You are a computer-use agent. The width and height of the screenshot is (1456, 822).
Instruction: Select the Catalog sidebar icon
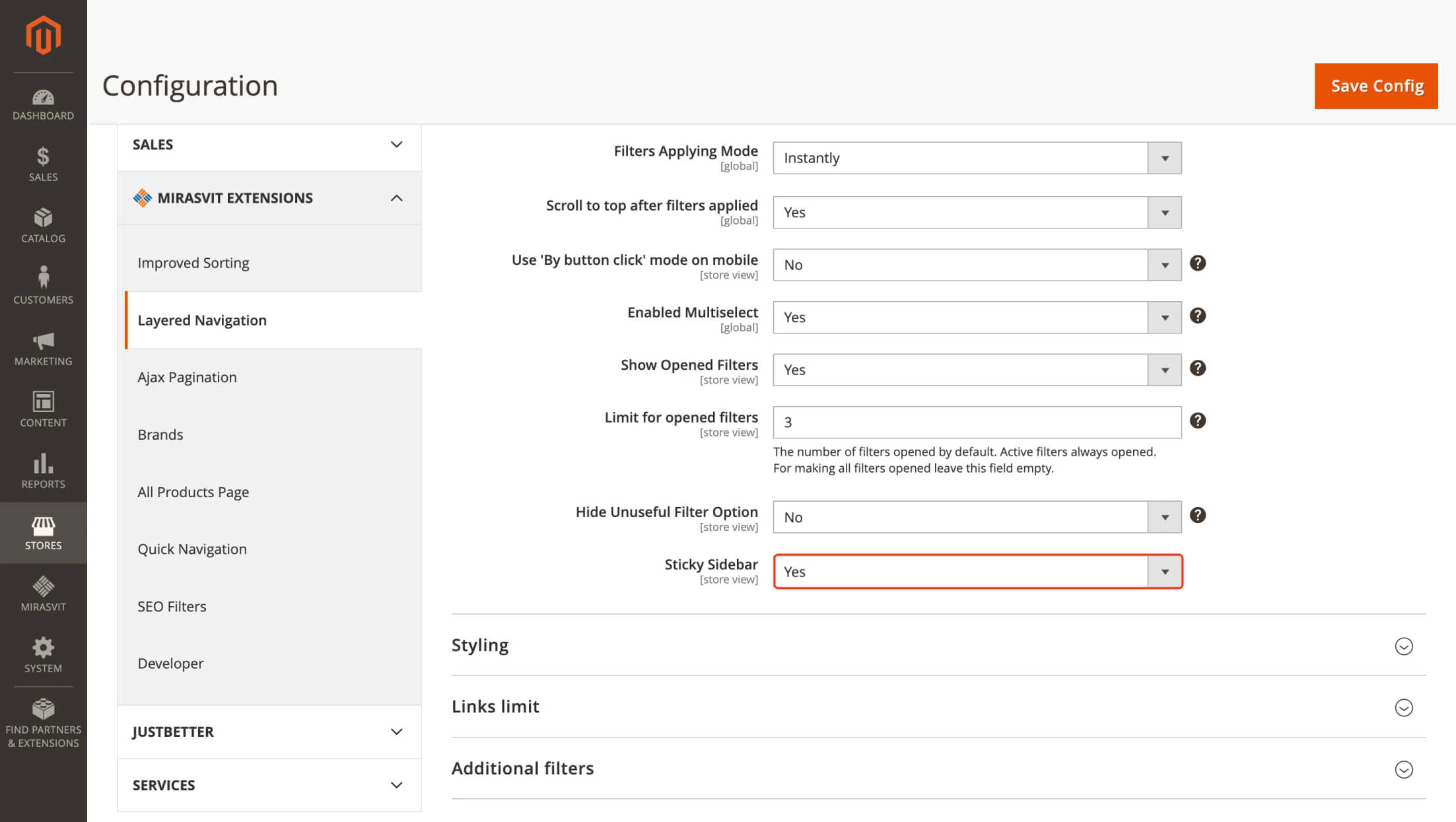(43, 224)
